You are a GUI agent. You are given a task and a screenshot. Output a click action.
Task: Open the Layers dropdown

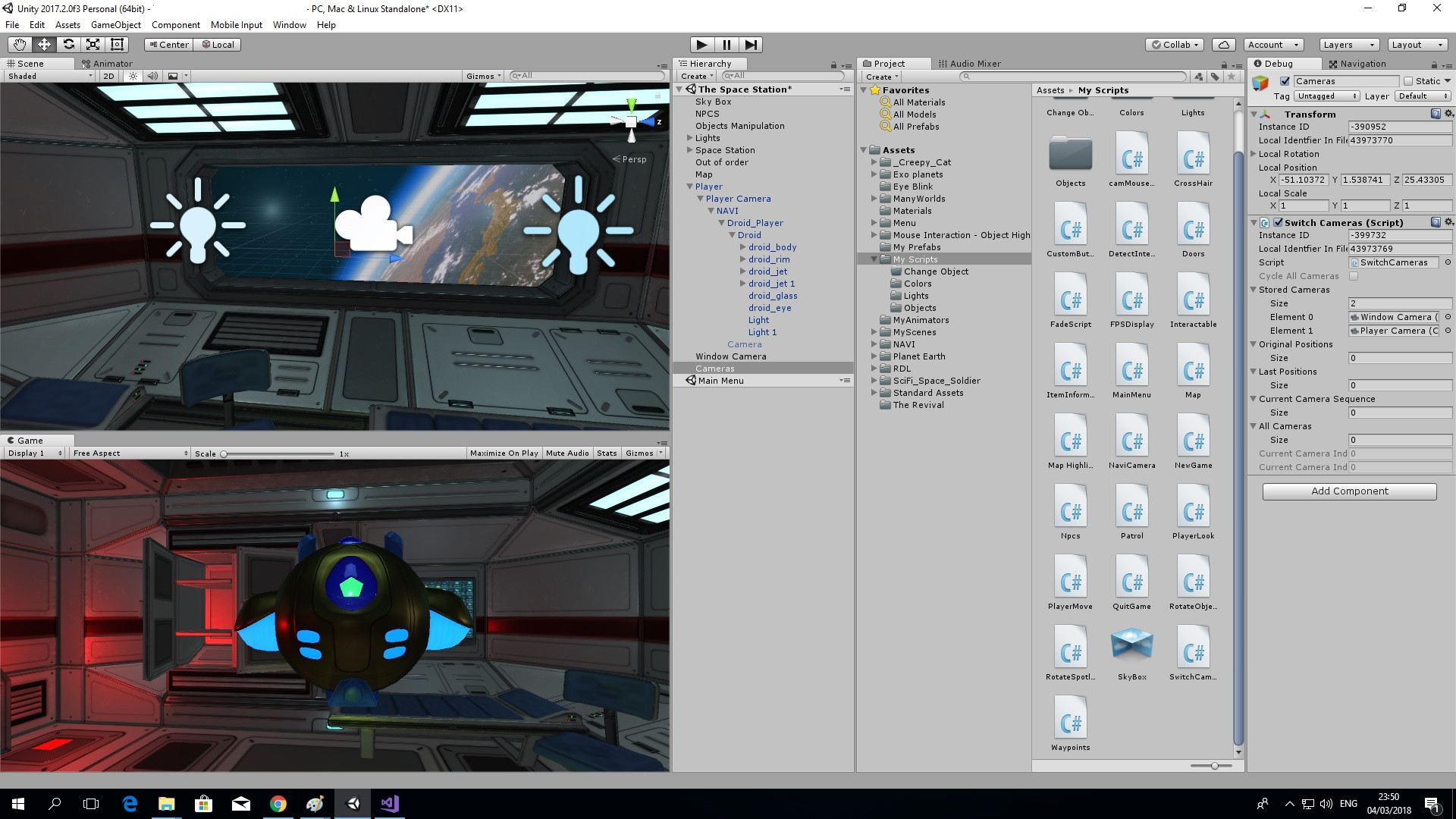[x=1348, y=45]
